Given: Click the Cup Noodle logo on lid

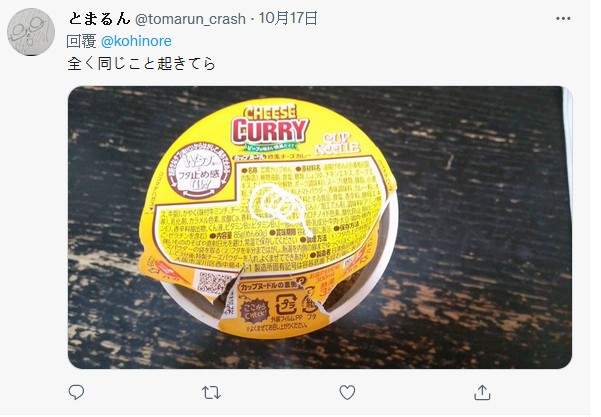Looking at the screenshot, I should coord(337,144).
